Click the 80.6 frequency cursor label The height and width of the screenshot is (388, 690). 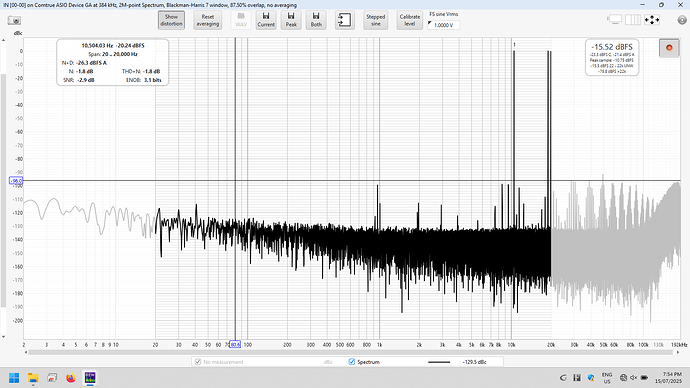pos(235,344)
